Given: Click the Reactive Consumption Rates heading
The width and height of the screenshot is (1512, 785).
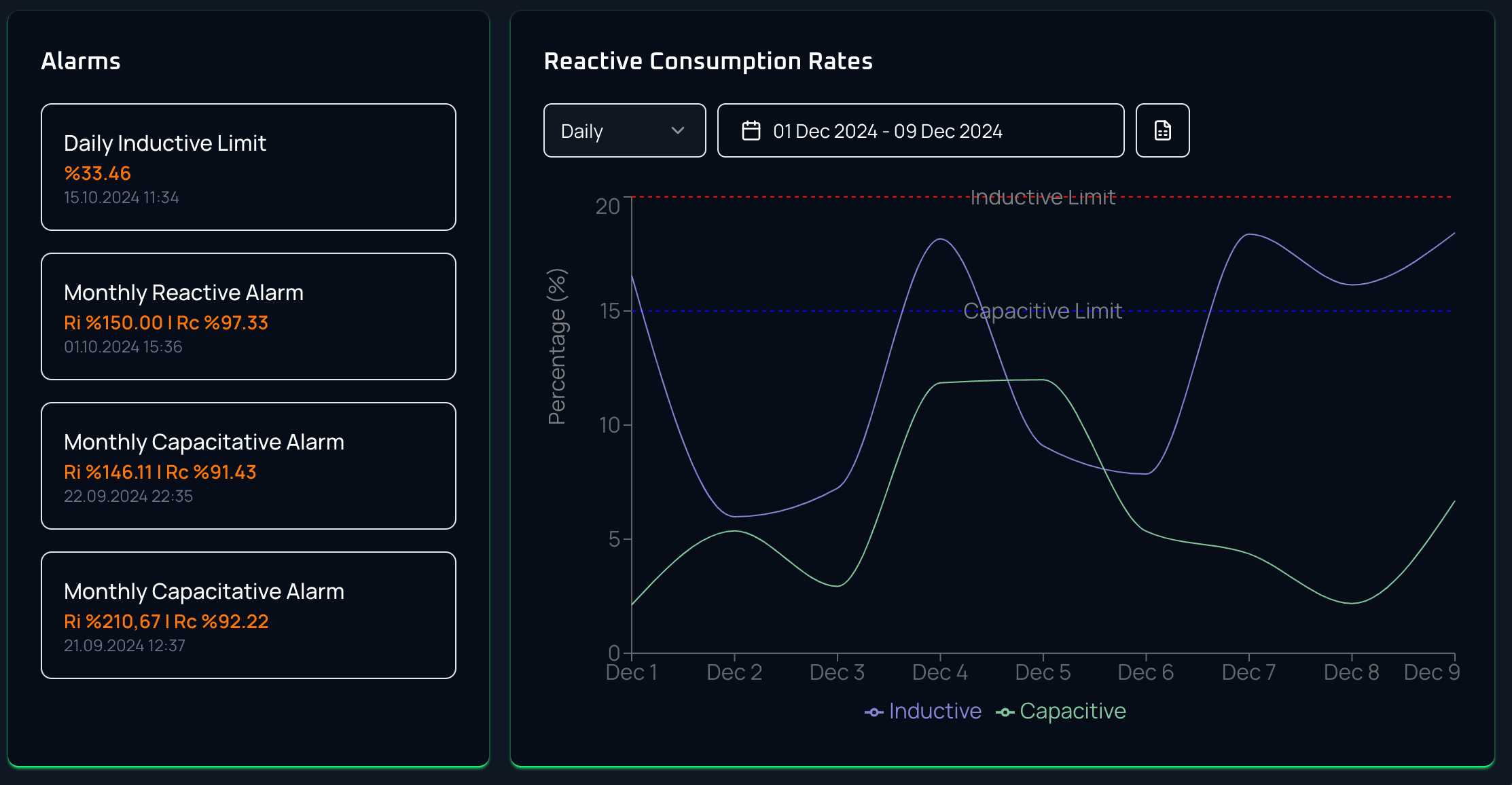Looking at the screenshot, I should (x=708, y=61).
